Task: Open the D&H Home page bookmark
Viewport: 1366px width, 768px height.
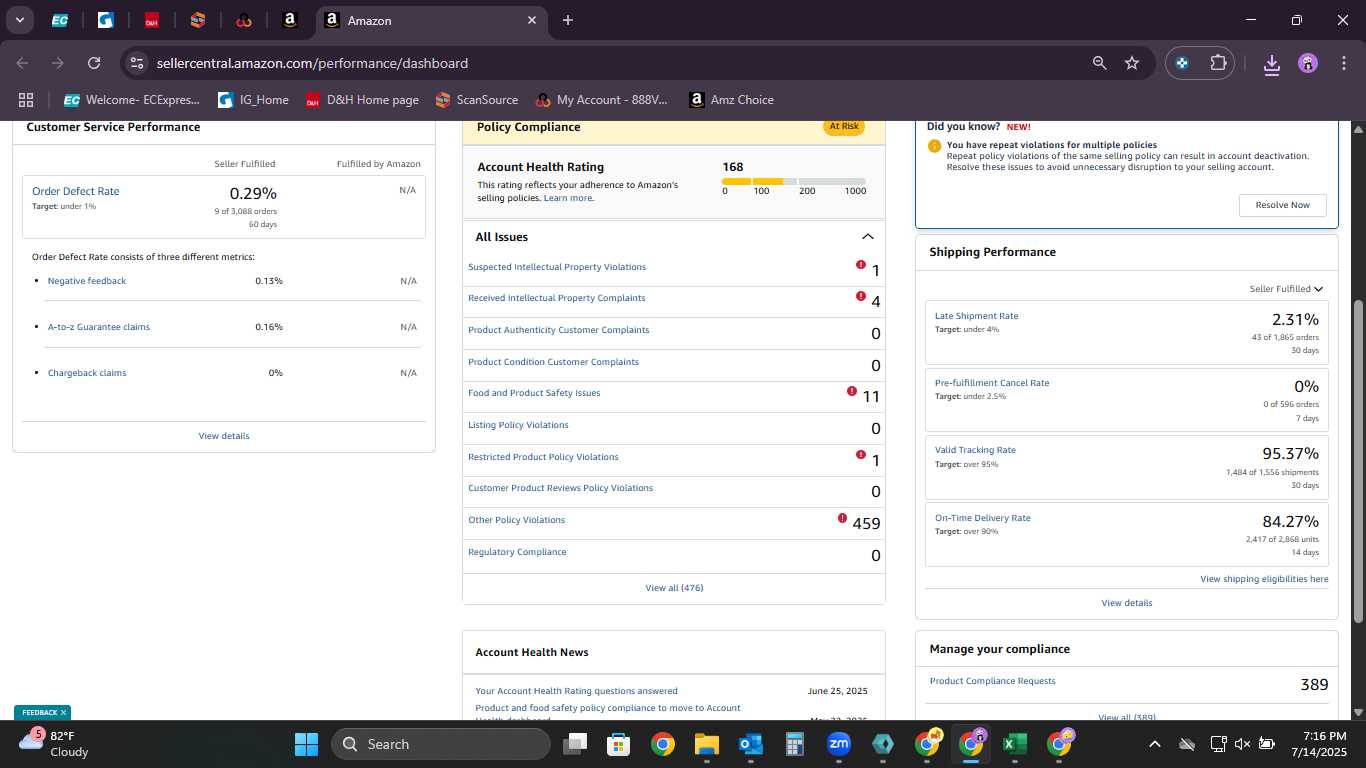Action: [x=362, y=100]
